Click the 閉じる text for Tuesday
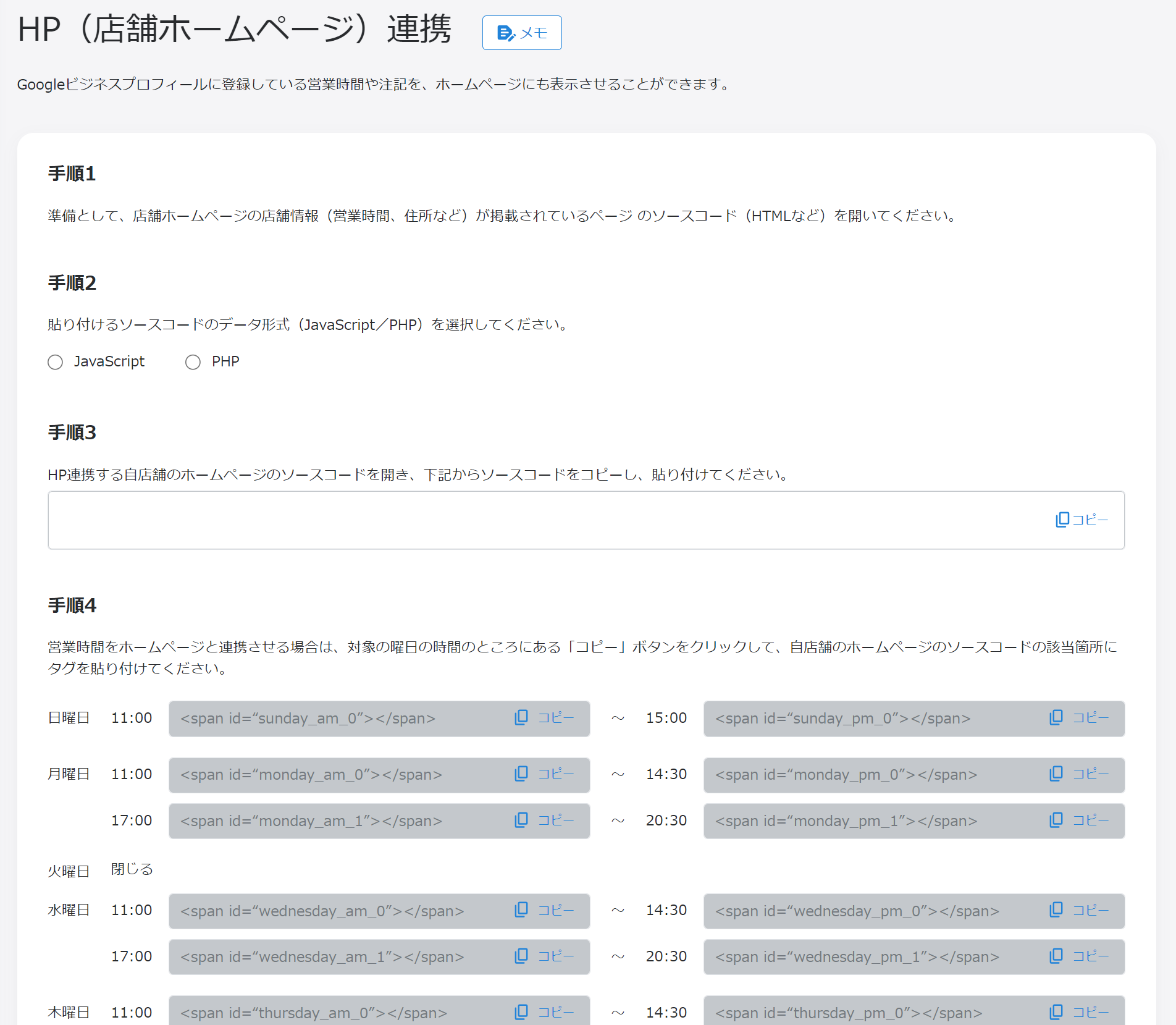The height and width of the screenshot is (1025, 1176). (x=132, y=869)
